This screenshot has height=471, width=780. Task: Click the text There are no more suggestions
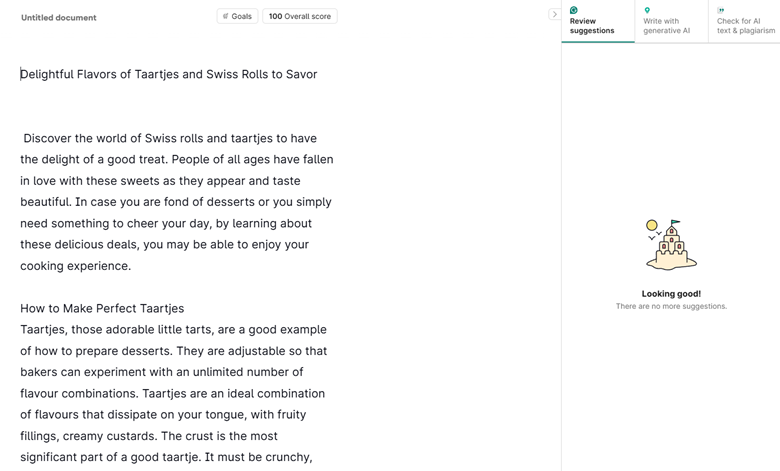click(671, 306)
